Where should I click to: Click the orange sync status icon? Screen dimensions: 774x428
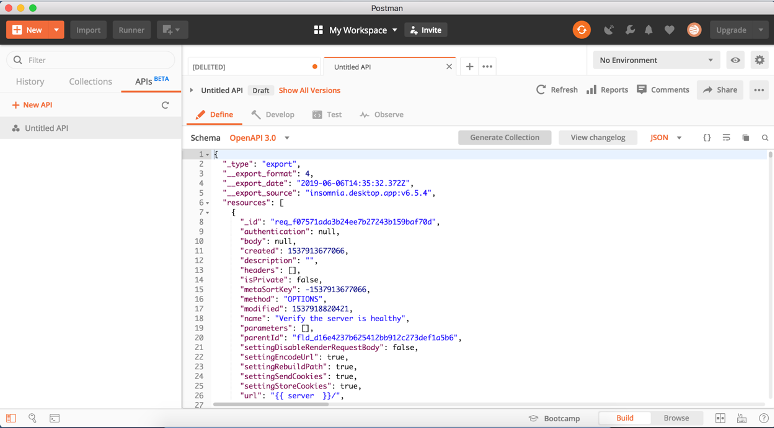pos(581,30)
